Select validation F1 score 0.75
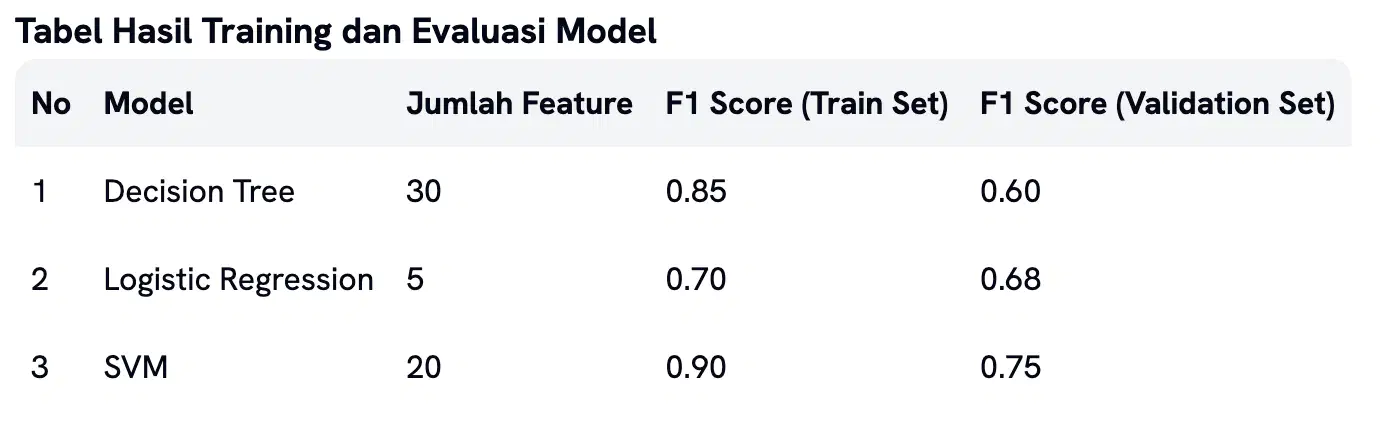The height and width of the screenshot is (430, 1398). [1011, 368]
